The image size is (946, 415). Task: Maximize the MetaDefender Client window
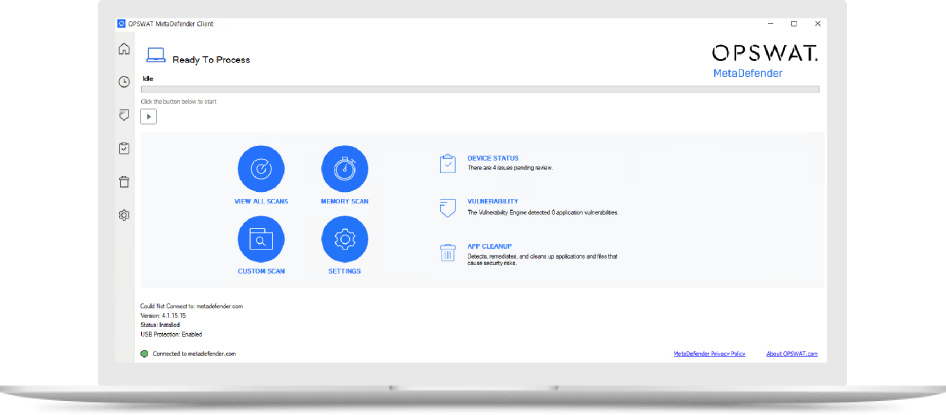pos(794,24)
